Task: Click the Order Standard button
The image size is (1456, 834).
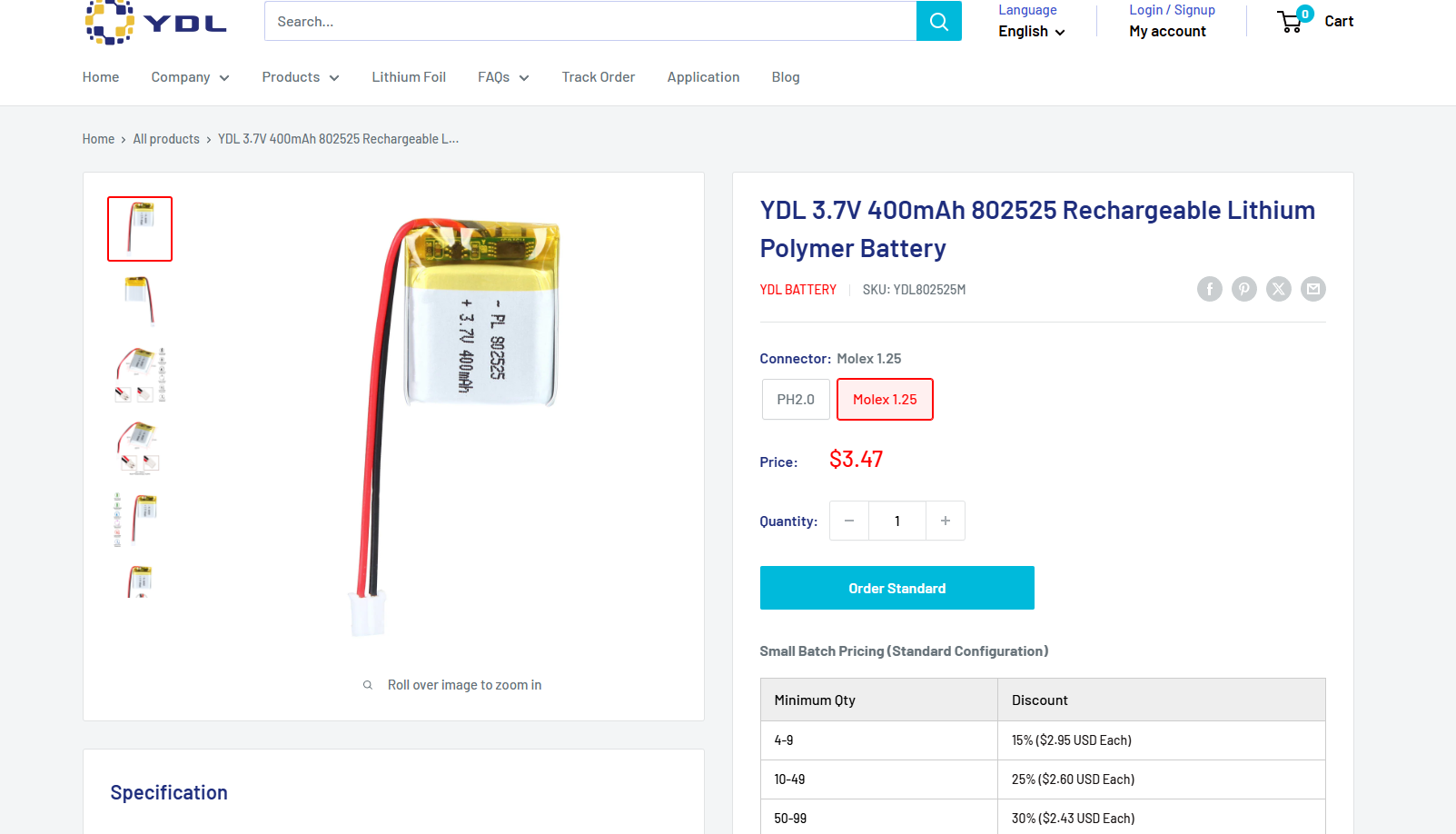Action: (x=897, y=588)
